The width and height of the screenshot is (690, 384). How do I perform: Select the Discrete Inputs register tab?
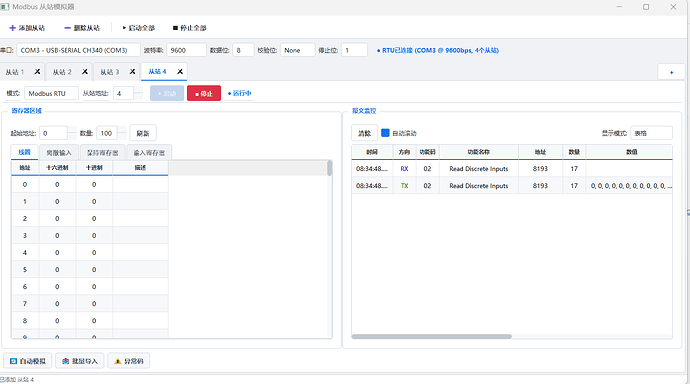(59, 153)
